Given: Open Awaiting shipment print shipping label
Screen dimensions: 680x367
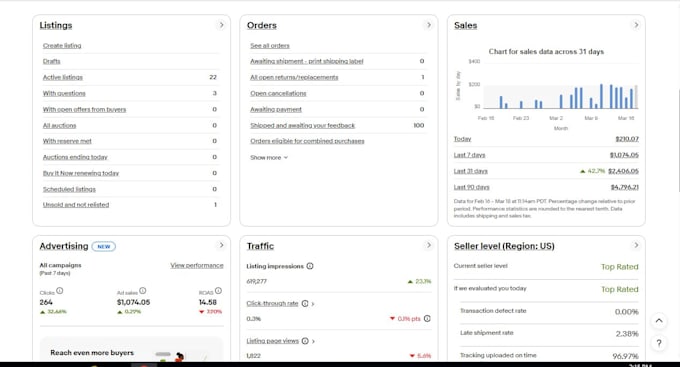Looking at the screenshot, I should 307,61.
